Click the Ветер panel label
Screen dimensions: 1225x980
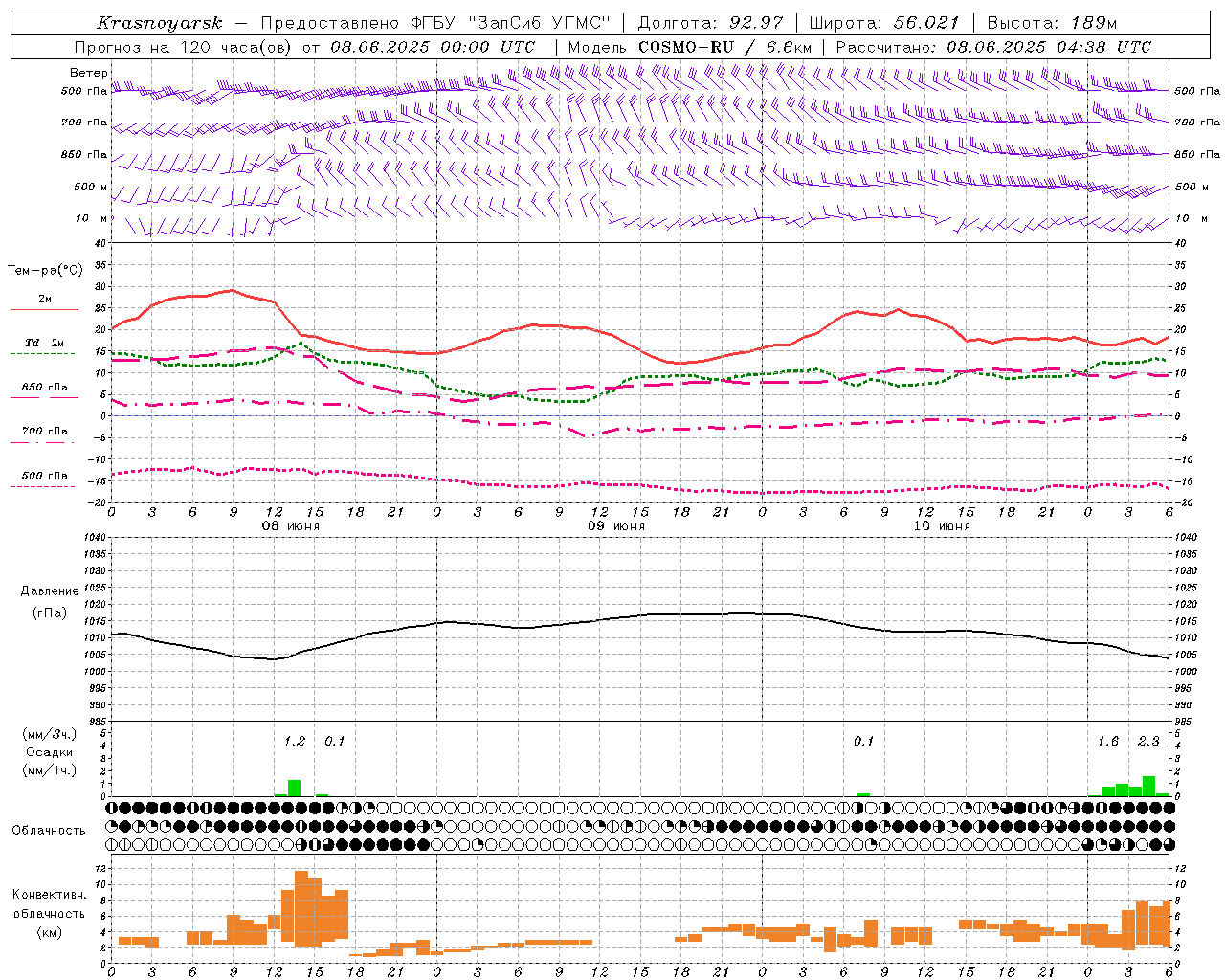(x=88, y=73)
